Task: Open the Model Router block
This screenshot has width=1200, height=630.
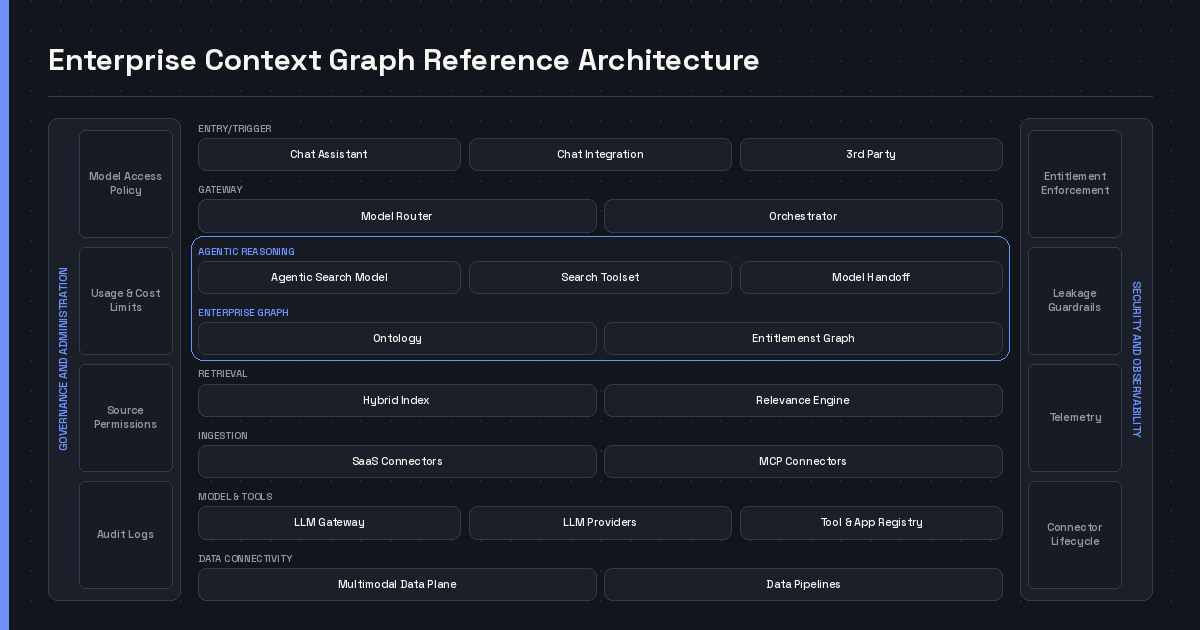Action: click(x=397, y=216)
